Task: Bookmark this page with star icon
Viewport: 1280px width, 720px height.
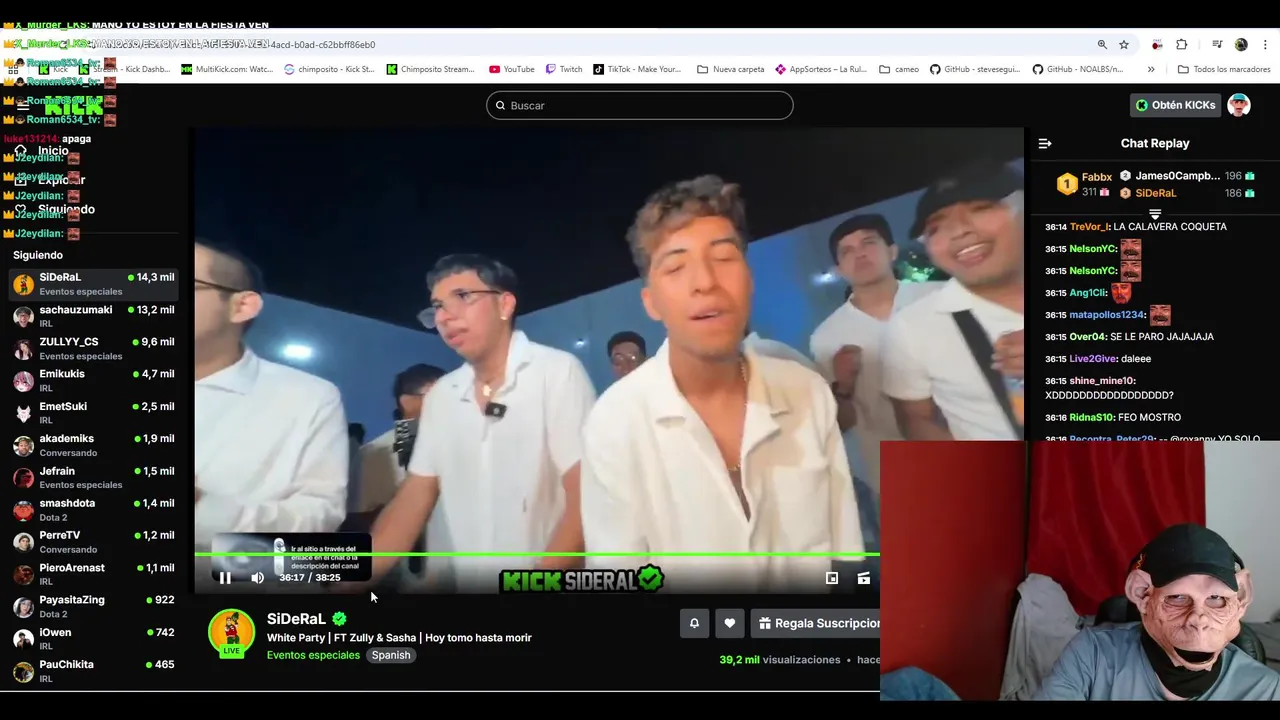Action: (1124, 44)
